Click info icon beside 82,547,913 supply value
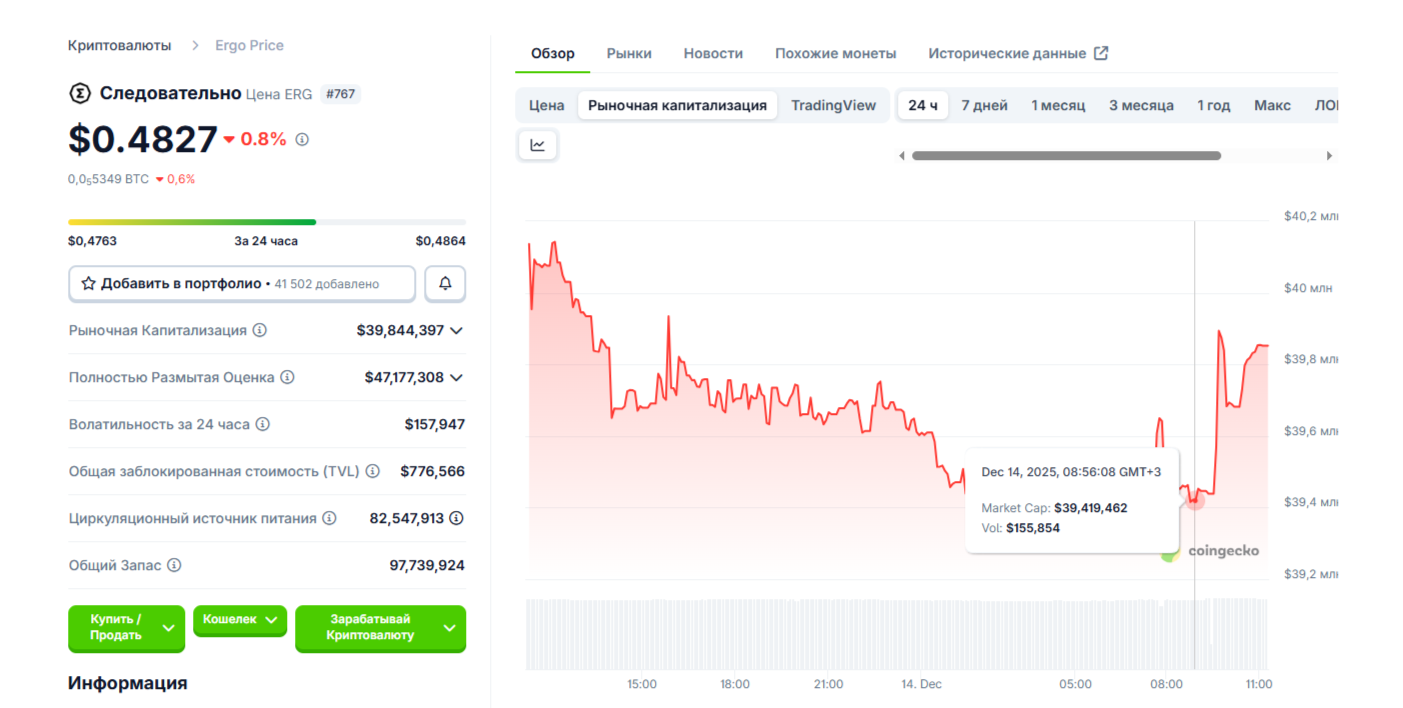The height and width of the screenshot is (708, 1403). pyautogui.click(x=456, y=518)
